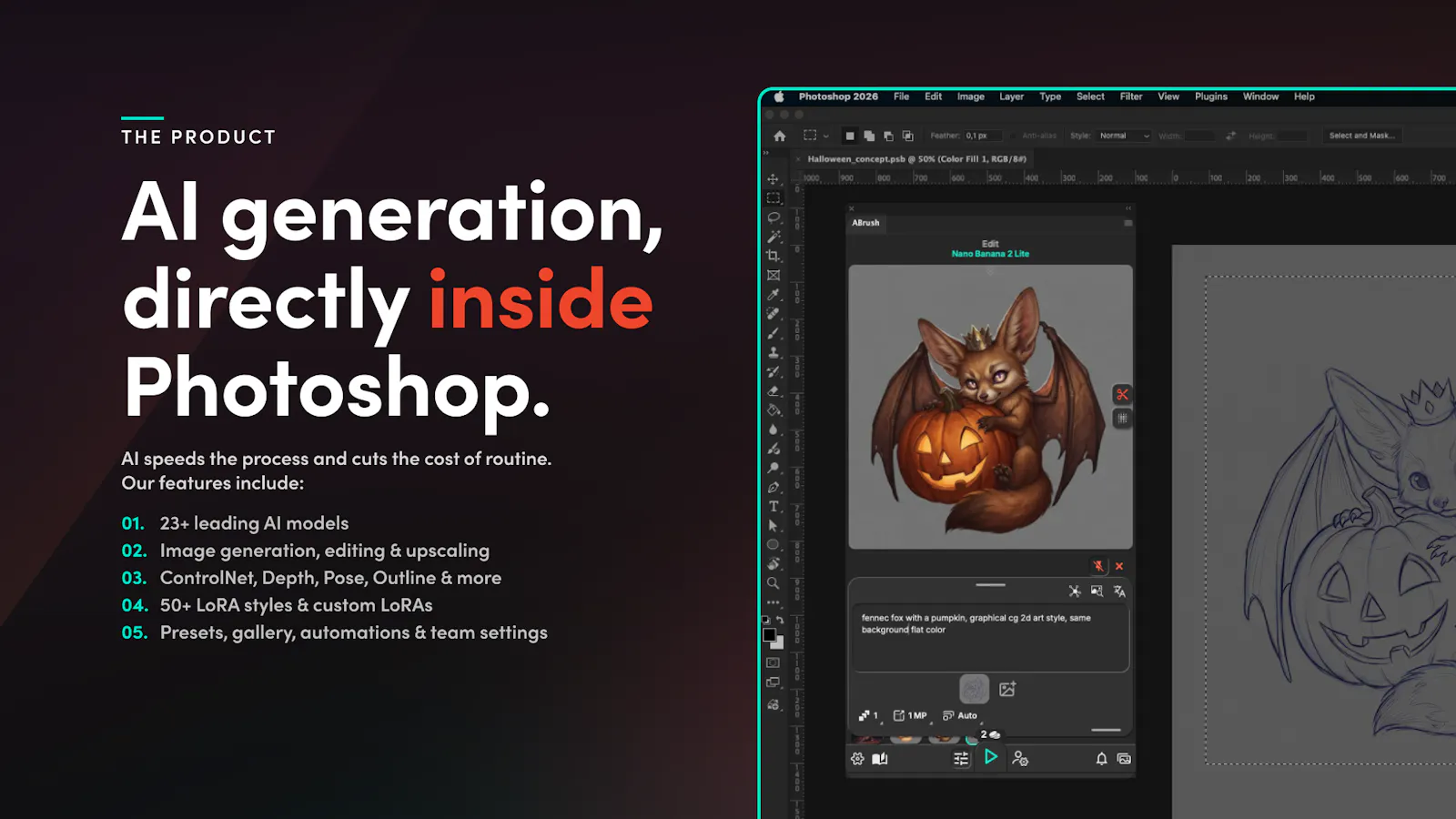Switch foreground and background colors

pyautogui.click(x=779, y=620)
